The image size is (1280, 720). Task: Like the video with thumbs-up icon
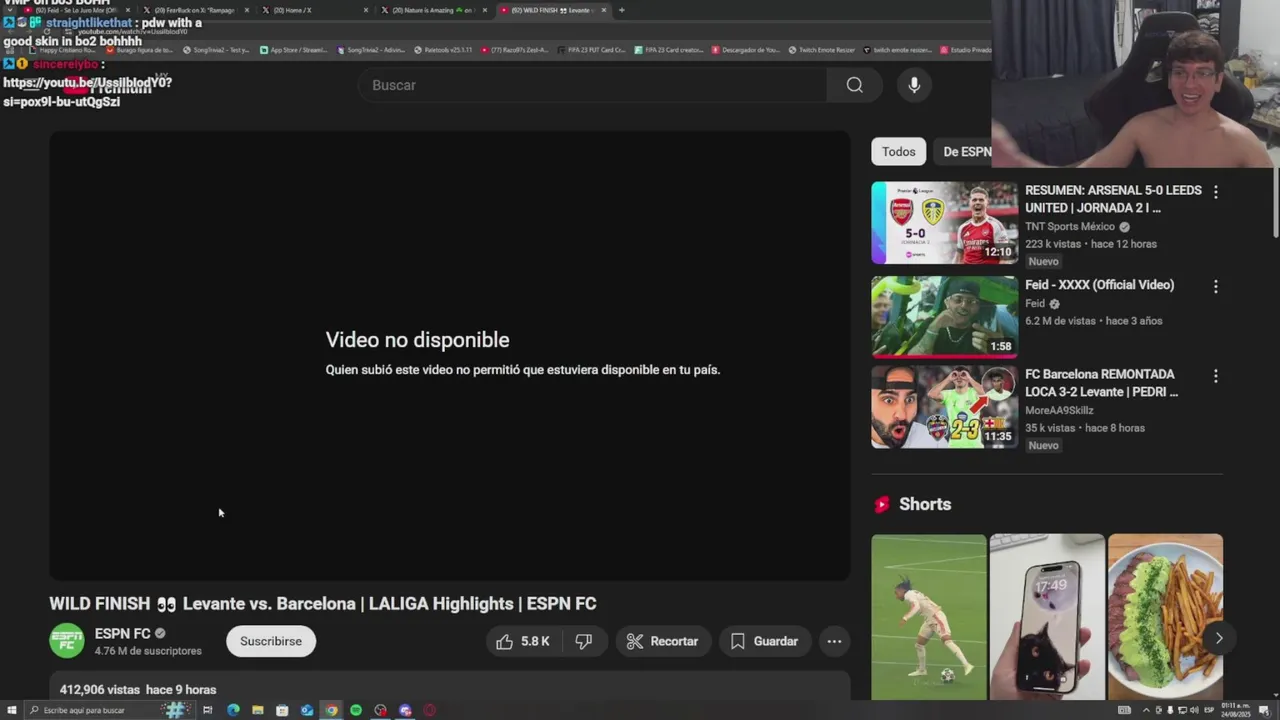coord(524,641)
